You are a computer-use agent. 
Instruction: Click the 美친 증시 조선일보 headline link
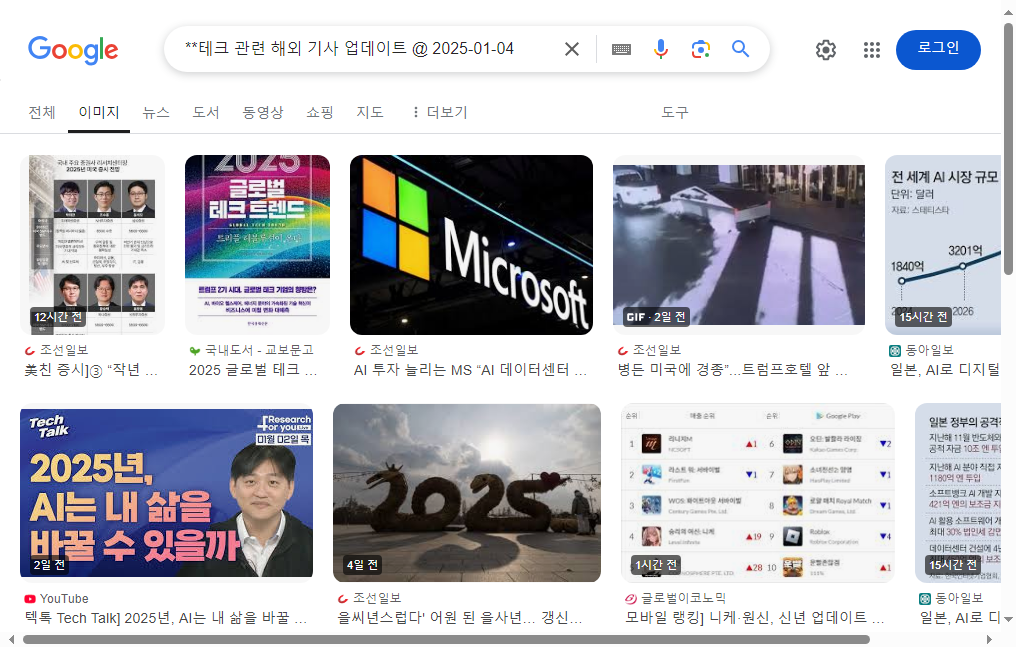(91, 370)
